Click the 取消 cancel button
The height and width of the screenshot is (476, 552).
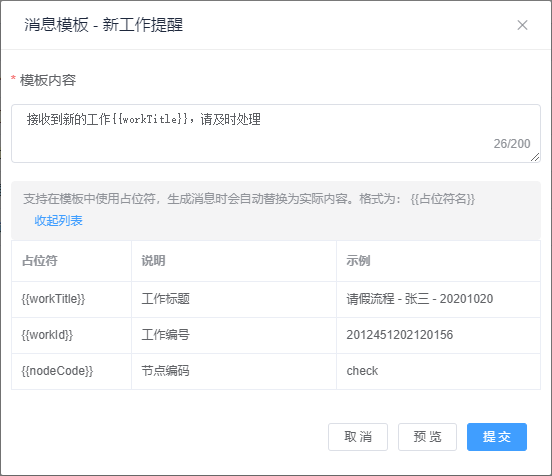(358, 437)
